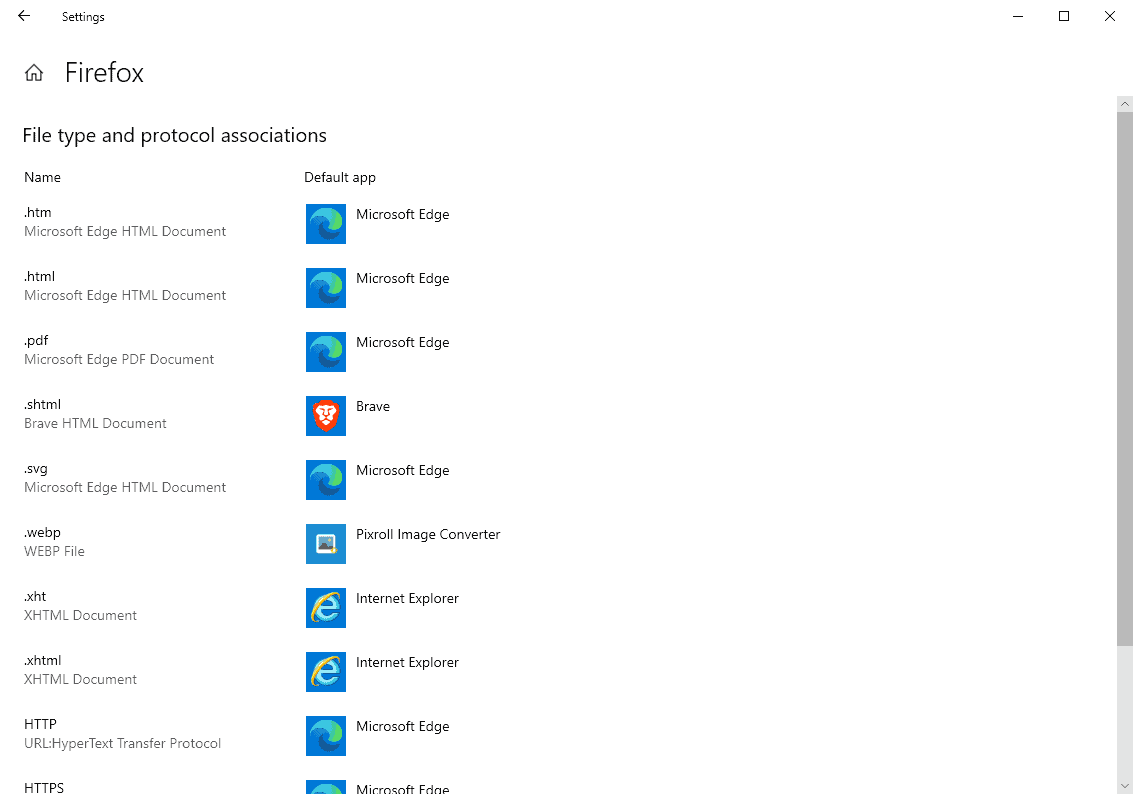
Task: Click the .svg file type name
Action: tap(35, 469)
